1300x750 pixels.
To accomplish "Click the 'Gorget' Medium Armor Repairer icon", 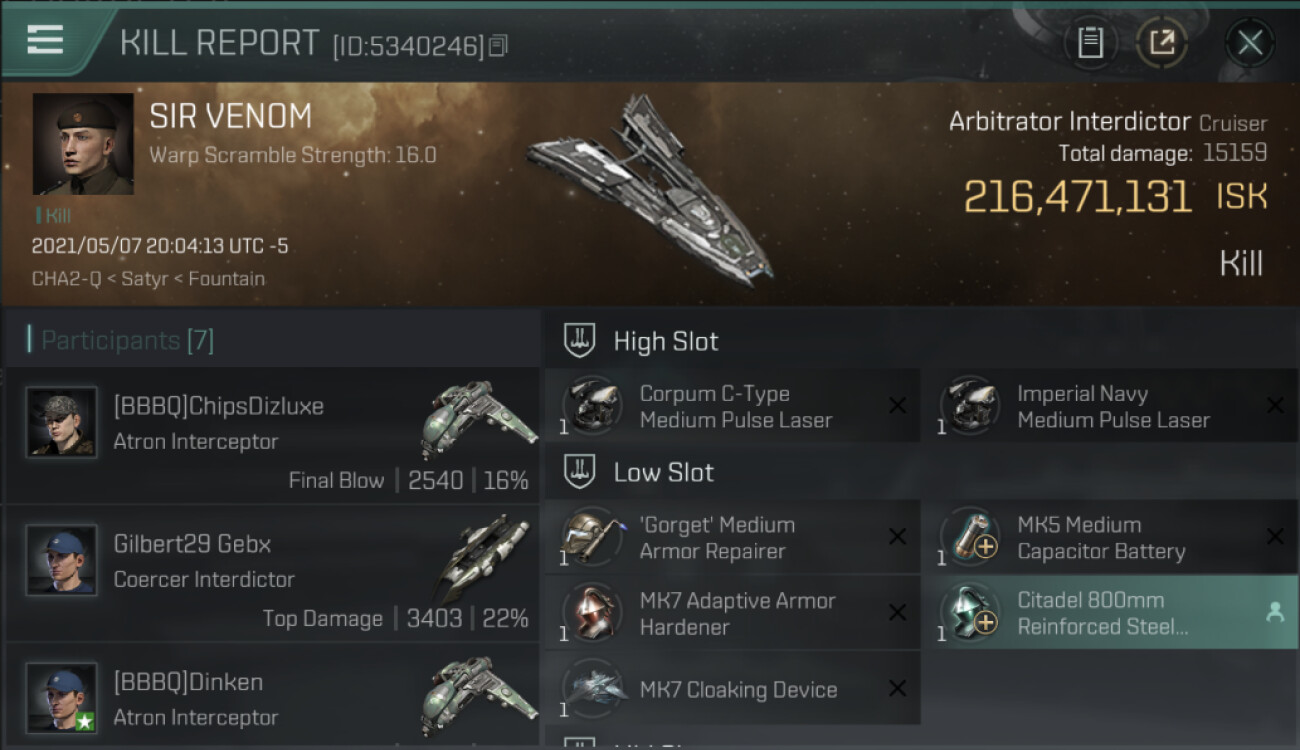I will pyautogui.click(x=592, y=537).
